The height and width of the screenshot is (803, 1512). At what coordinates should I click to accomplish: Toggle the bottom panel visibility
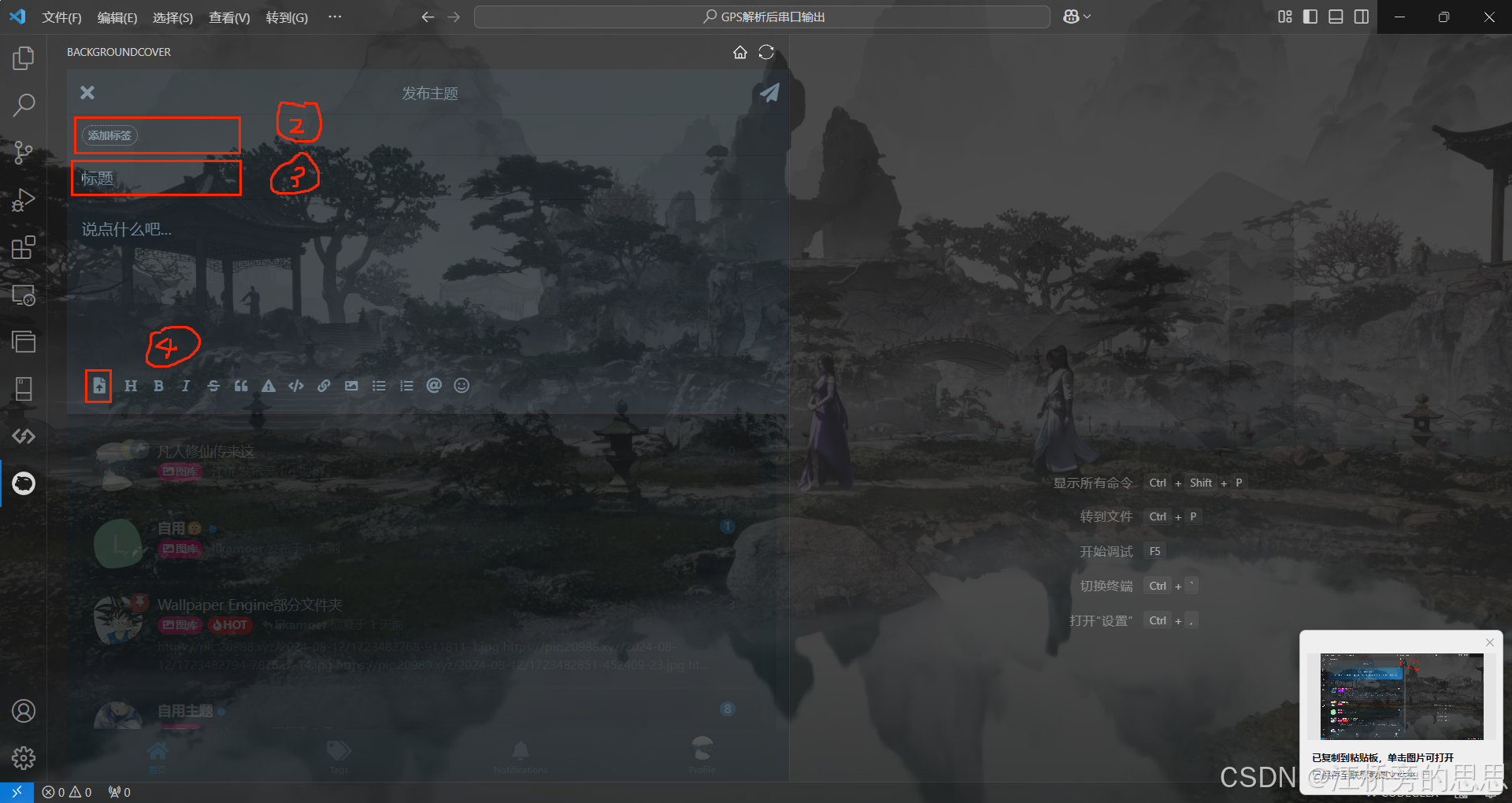[1336, 17]
